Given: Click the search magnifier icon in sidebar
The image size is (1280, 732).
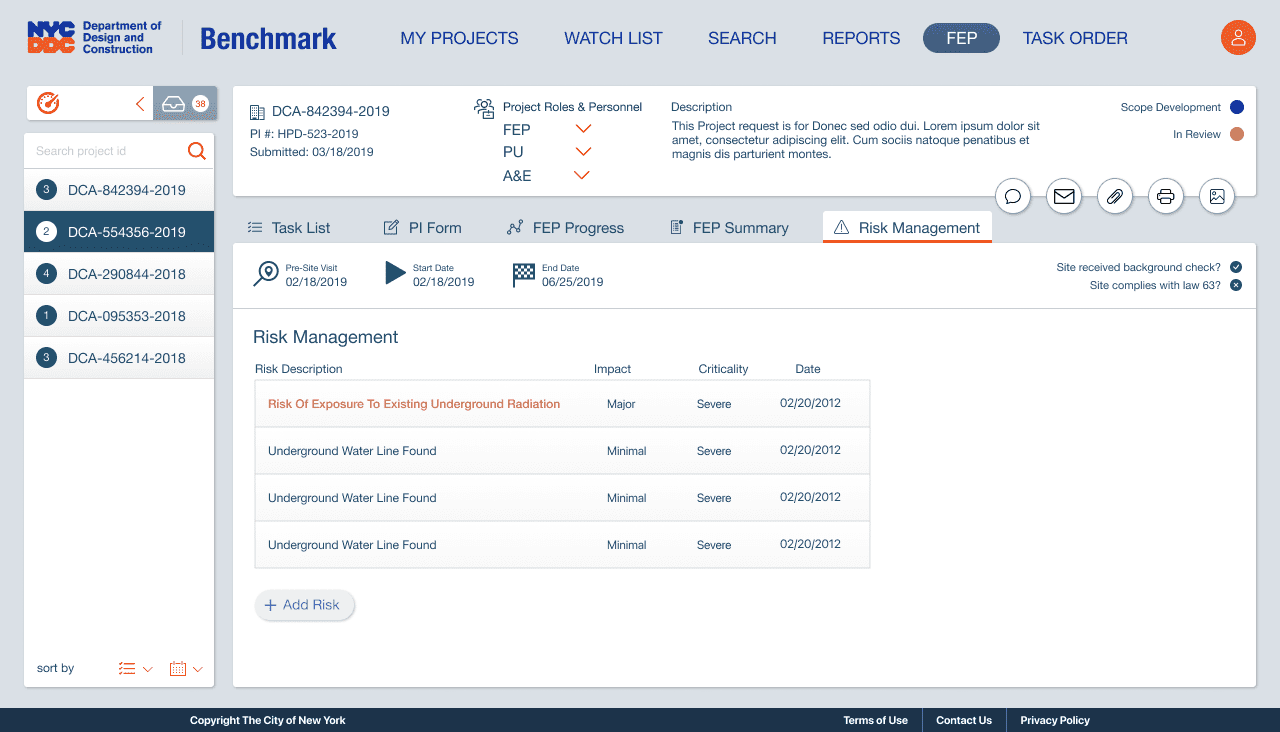Looking at the screenshot, I should point(197,151).
